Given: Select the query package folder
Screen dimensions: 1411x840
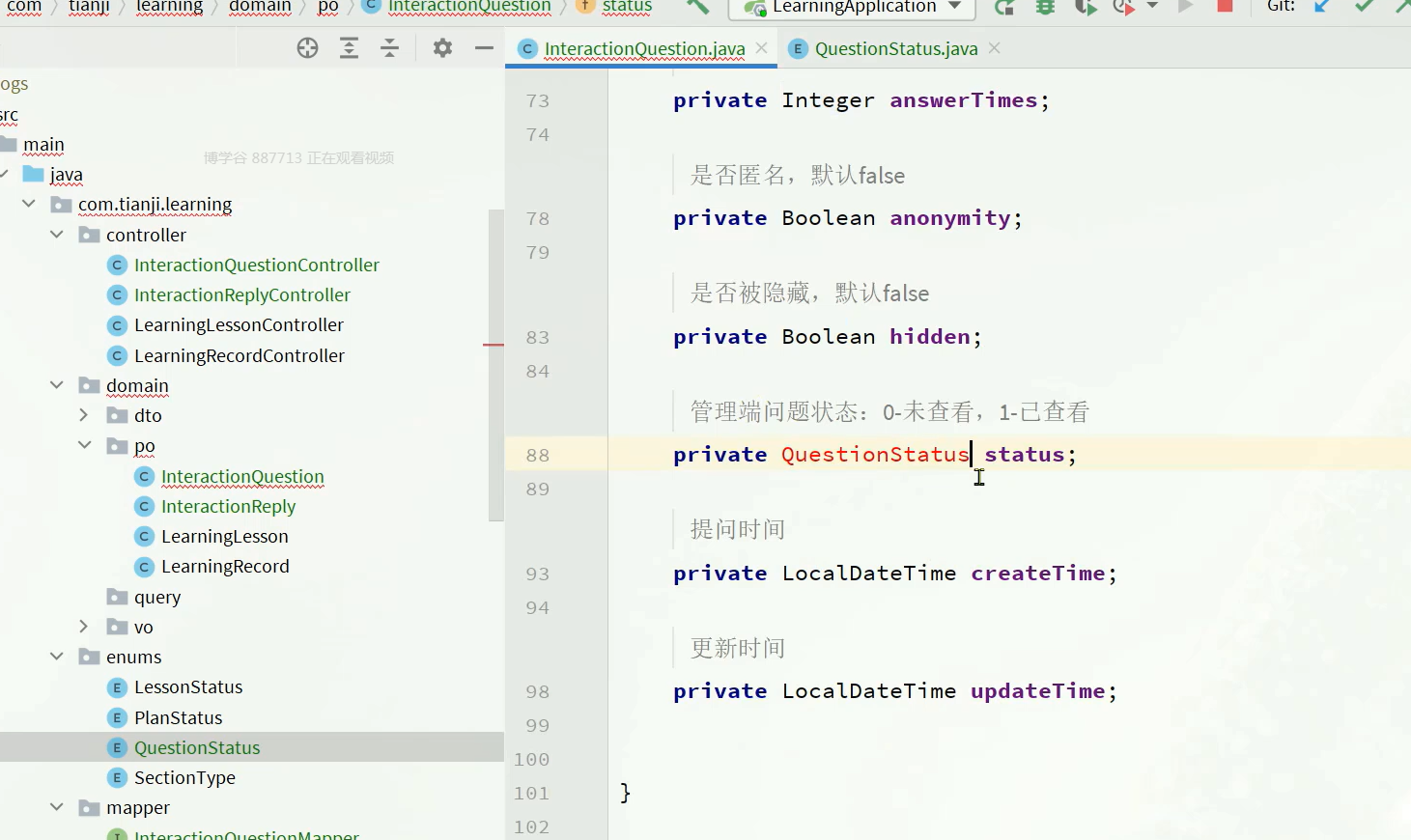Looking at the screenshot, I should [x=157, y=597].
